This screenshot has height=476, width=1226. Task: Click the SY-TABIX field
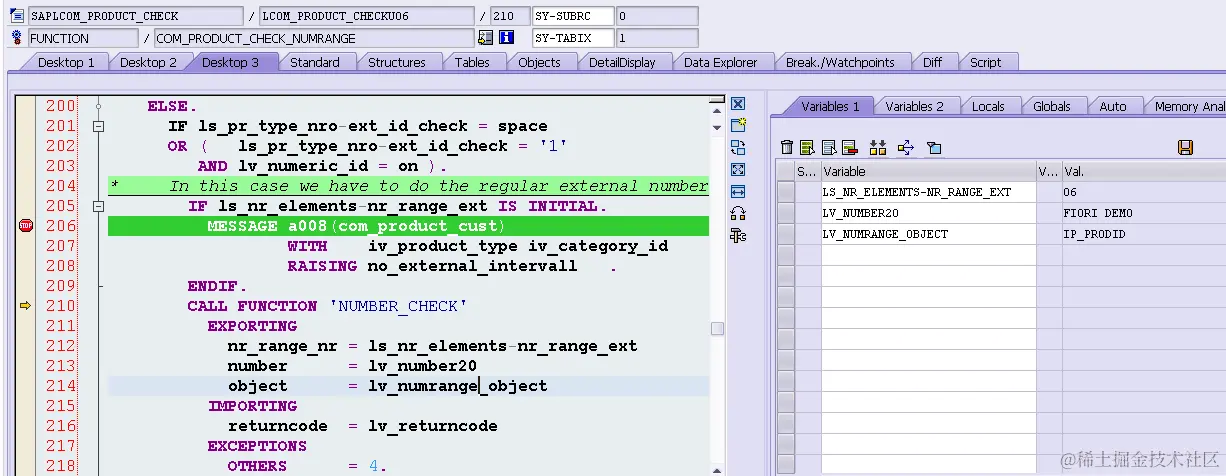click(x=572, y=38)
